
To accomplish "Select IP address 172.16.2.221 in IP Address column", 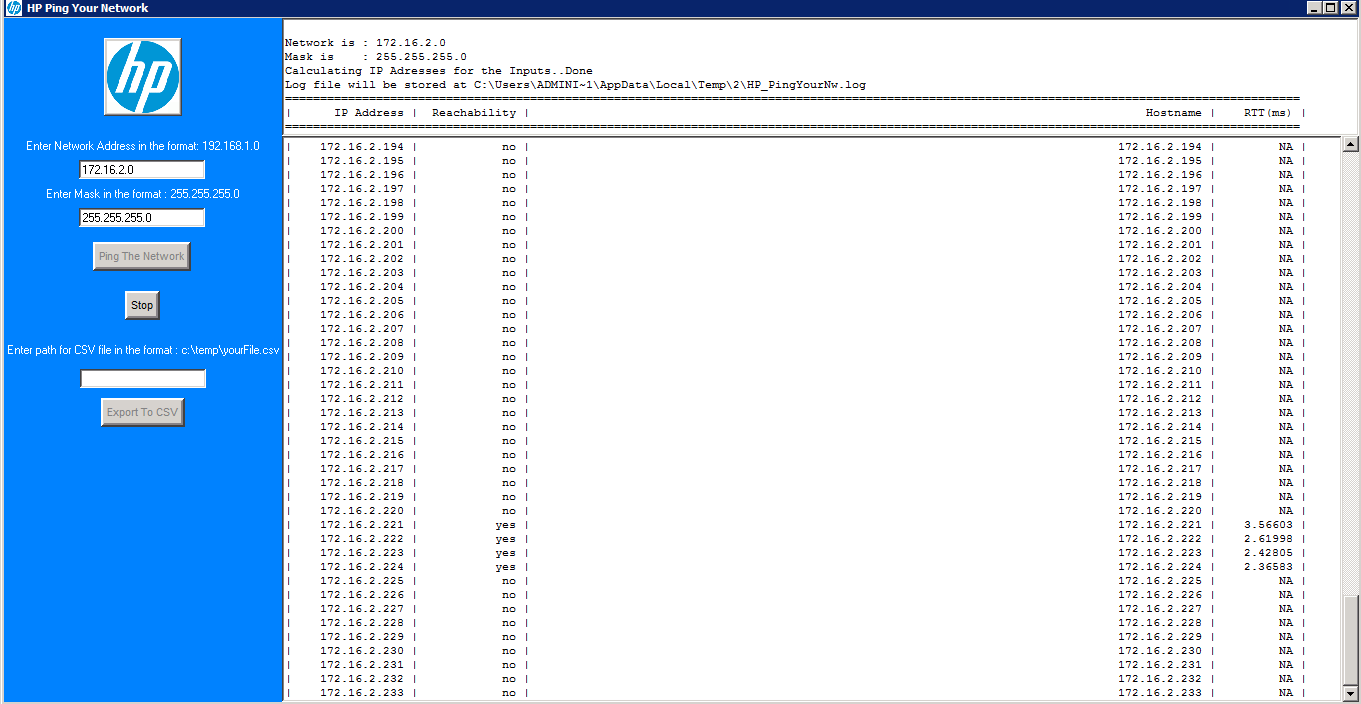I will [x=362, y=525].
